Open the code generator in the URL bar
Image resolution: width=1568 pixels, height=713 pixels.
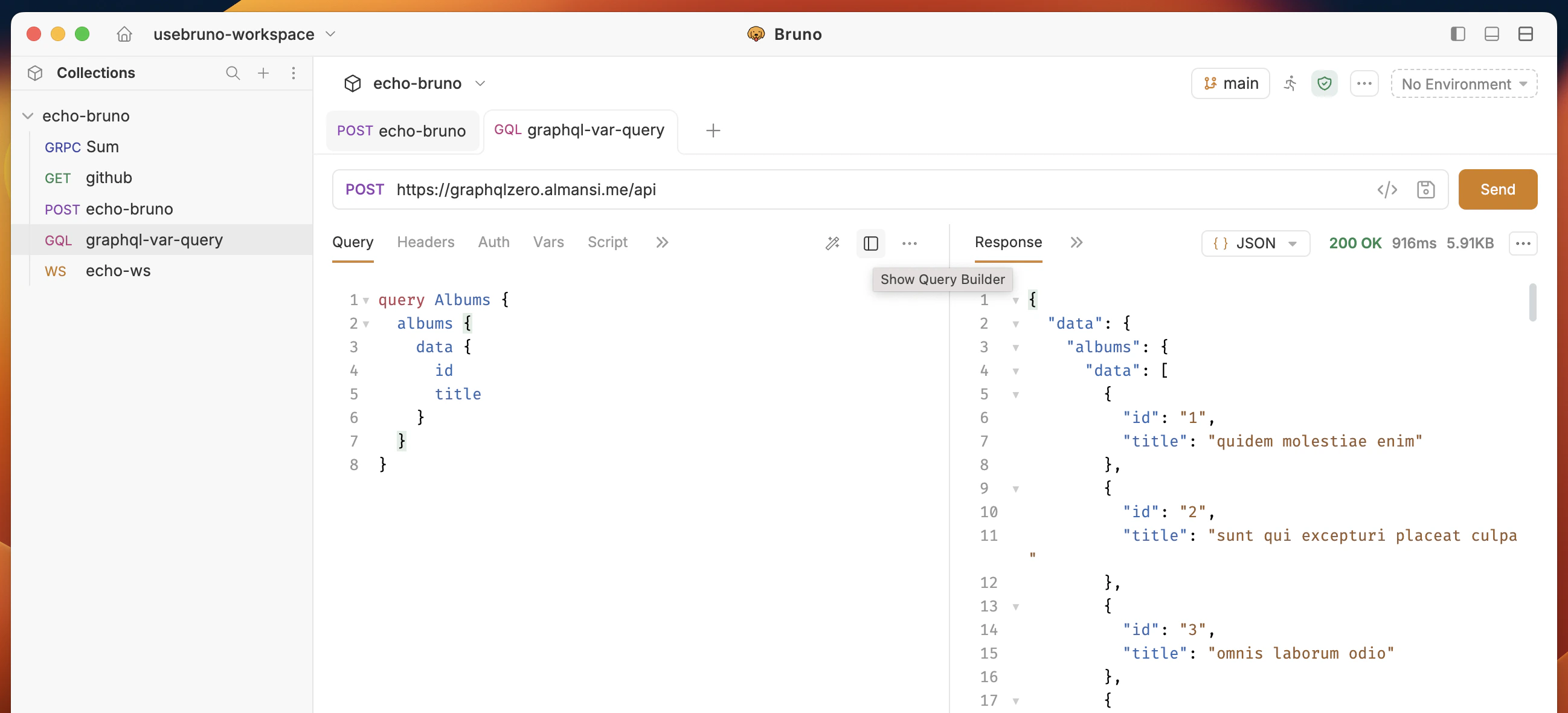point(1387,189)
